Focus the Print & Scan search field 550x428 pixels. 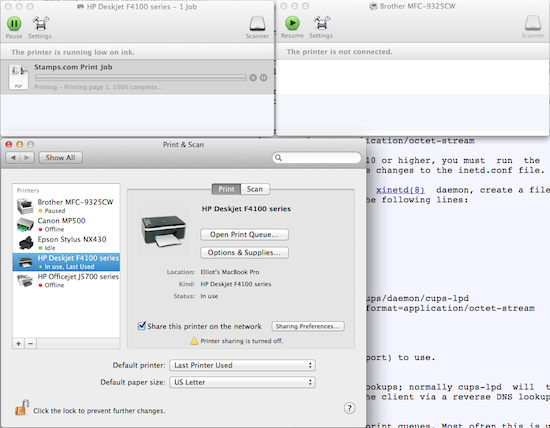point(317,158)
